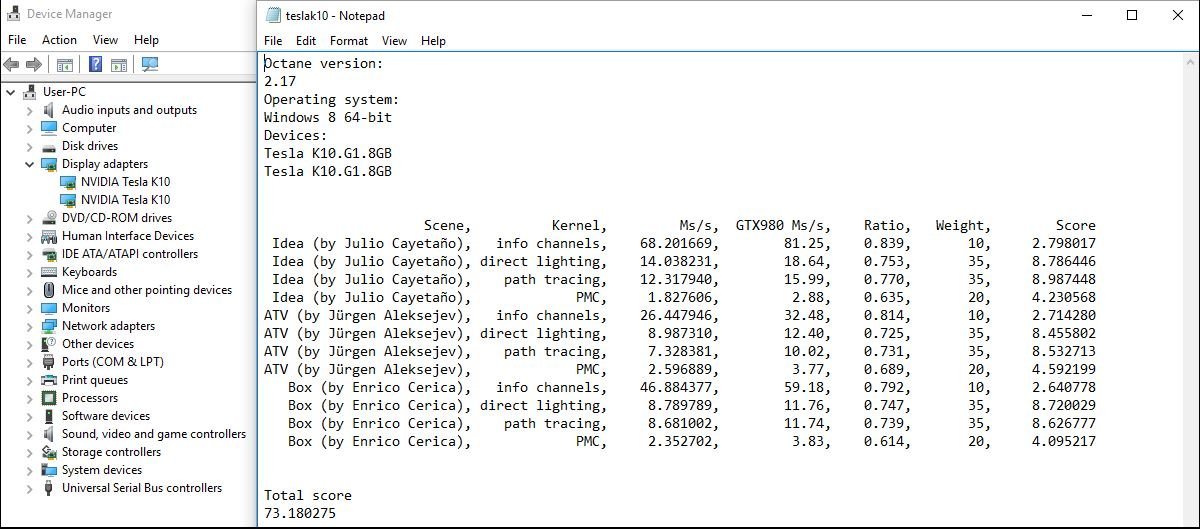Open the Action menu in Device Manager
1200x529 pixels.
59,40
